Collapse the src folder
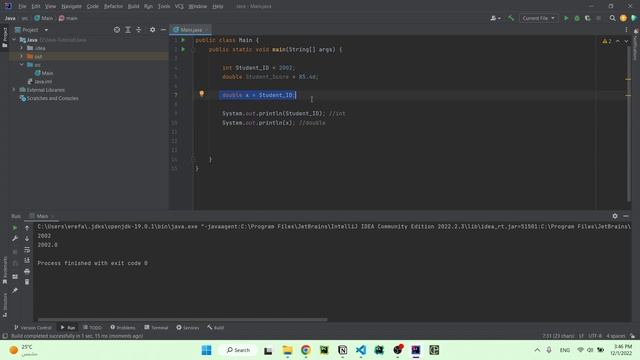This screenshot has height=360, width=640. [22, 65]
